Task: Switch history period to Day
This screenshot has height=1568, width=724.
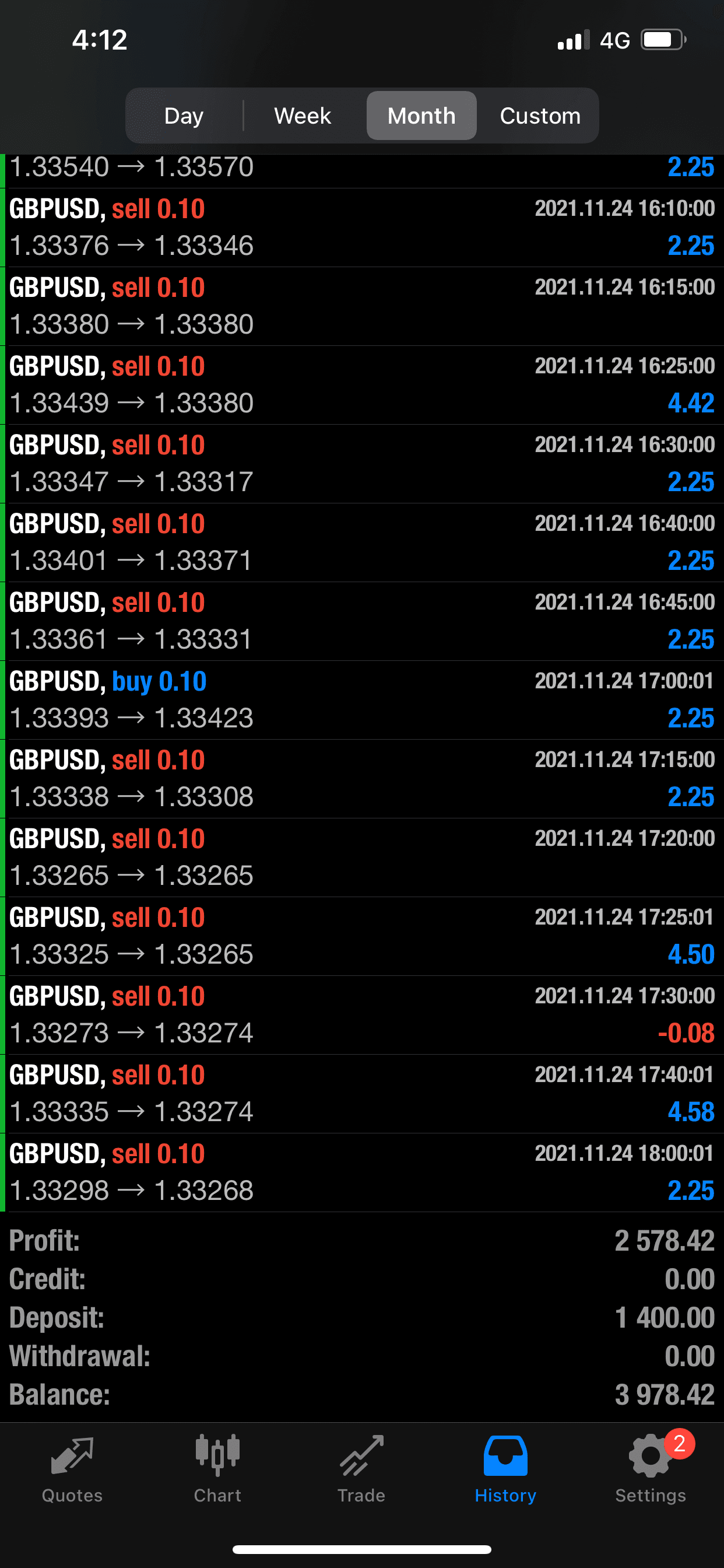Action: [x=184, y=116]
